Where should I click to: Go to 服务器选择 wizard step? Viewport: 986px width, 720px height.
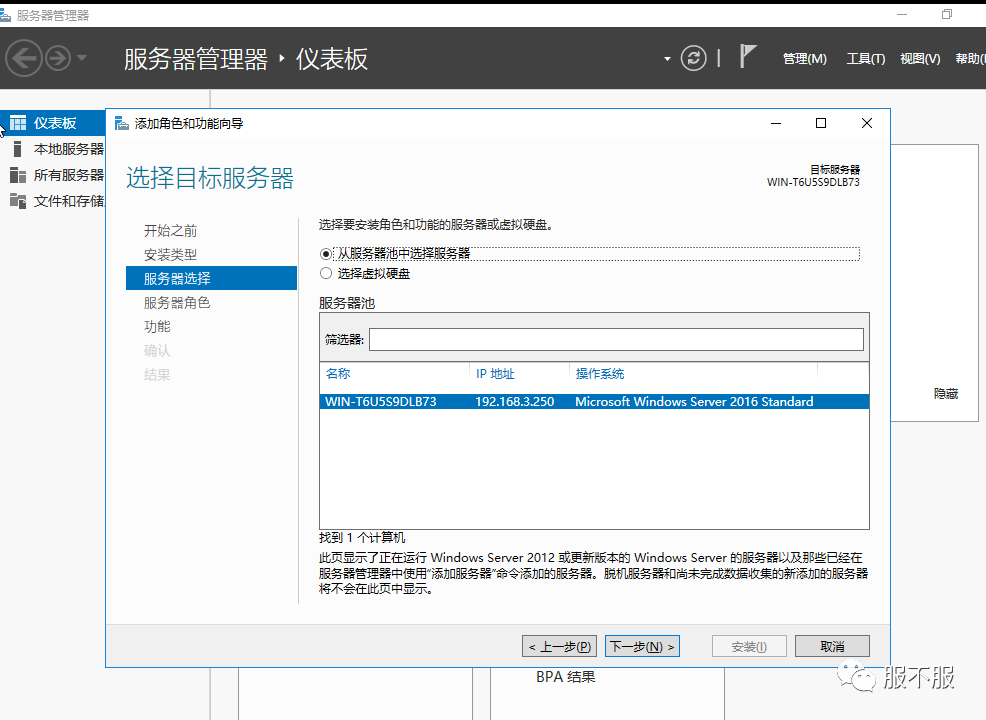pyautogui.click(x=211, y=278)
